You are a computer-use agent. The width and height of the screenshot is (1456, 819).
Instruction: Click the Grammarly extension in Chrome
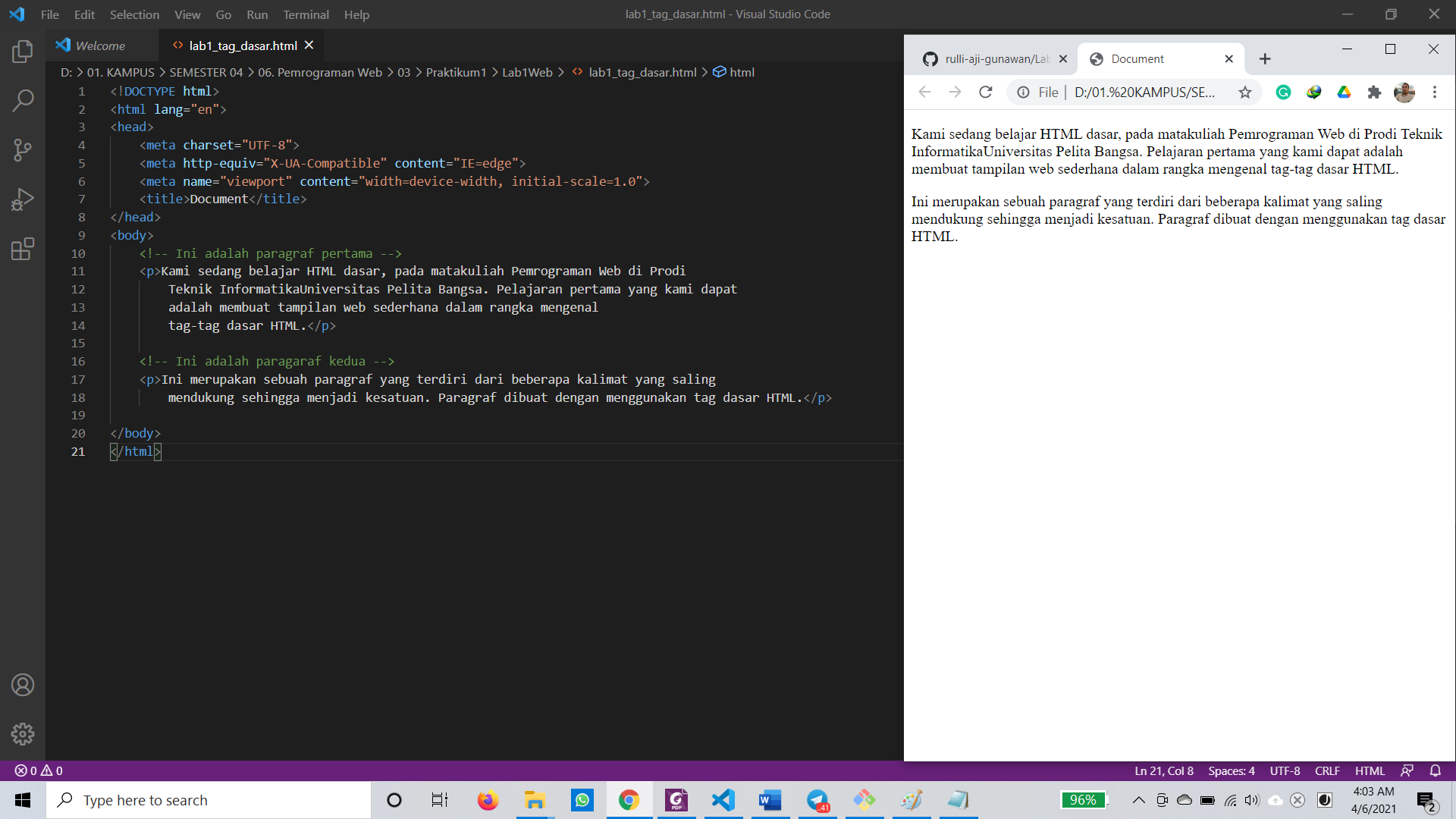(x=1284, y=92)
